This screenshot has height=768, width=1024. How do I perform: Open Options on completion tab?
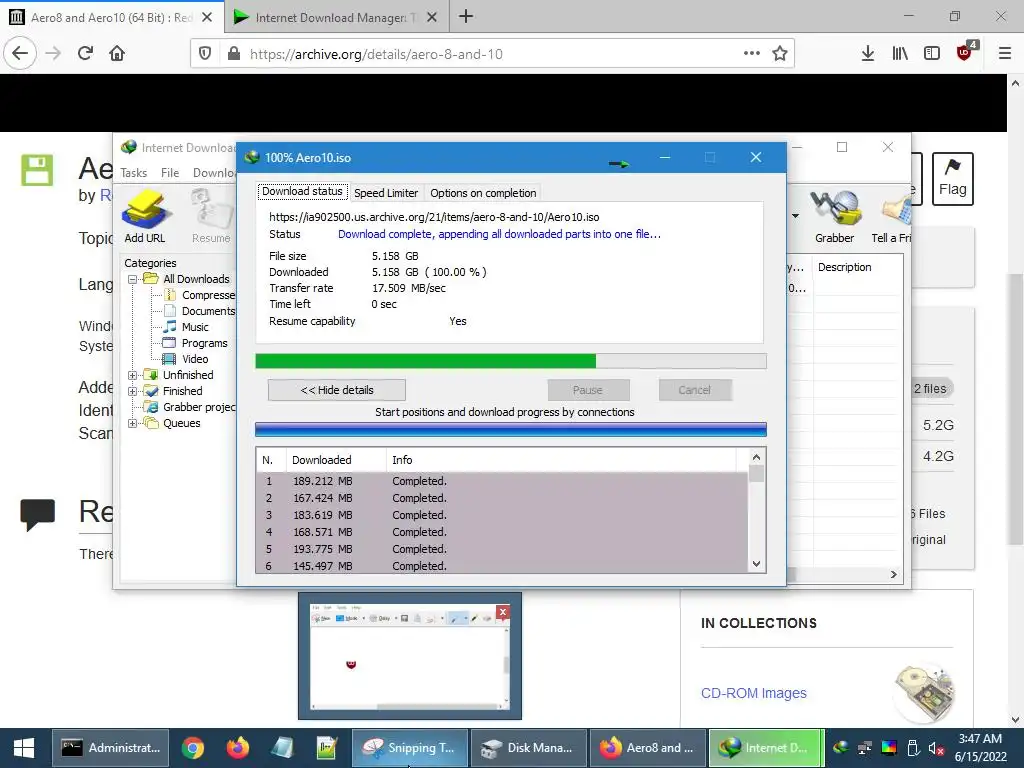coord(483,193)
